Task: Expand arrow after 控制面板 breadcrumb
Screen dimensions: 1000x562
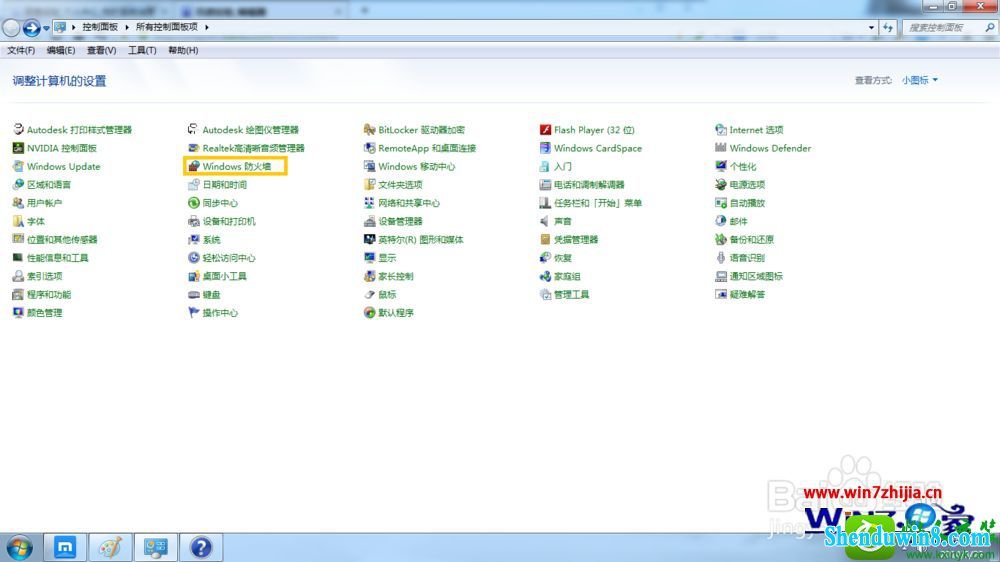Action: point(127,27)
